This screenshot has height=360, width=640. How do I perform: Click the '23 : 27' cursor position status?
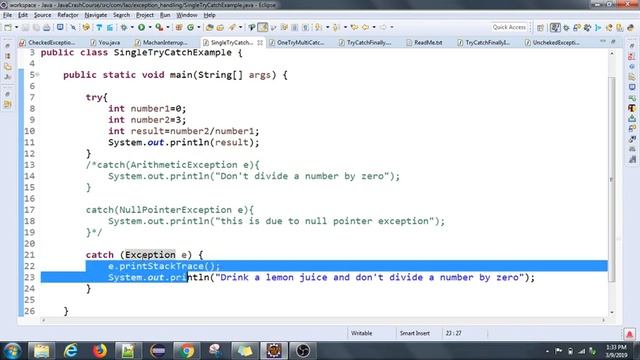[x=453, y=333]
